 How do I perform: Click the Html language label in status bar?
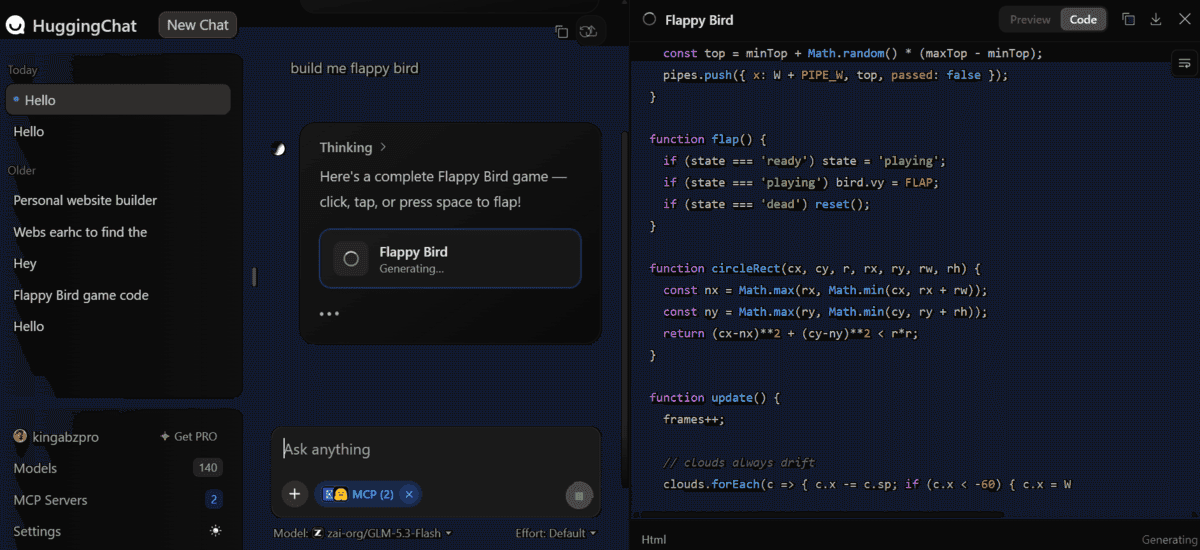(x=654, y=540)
